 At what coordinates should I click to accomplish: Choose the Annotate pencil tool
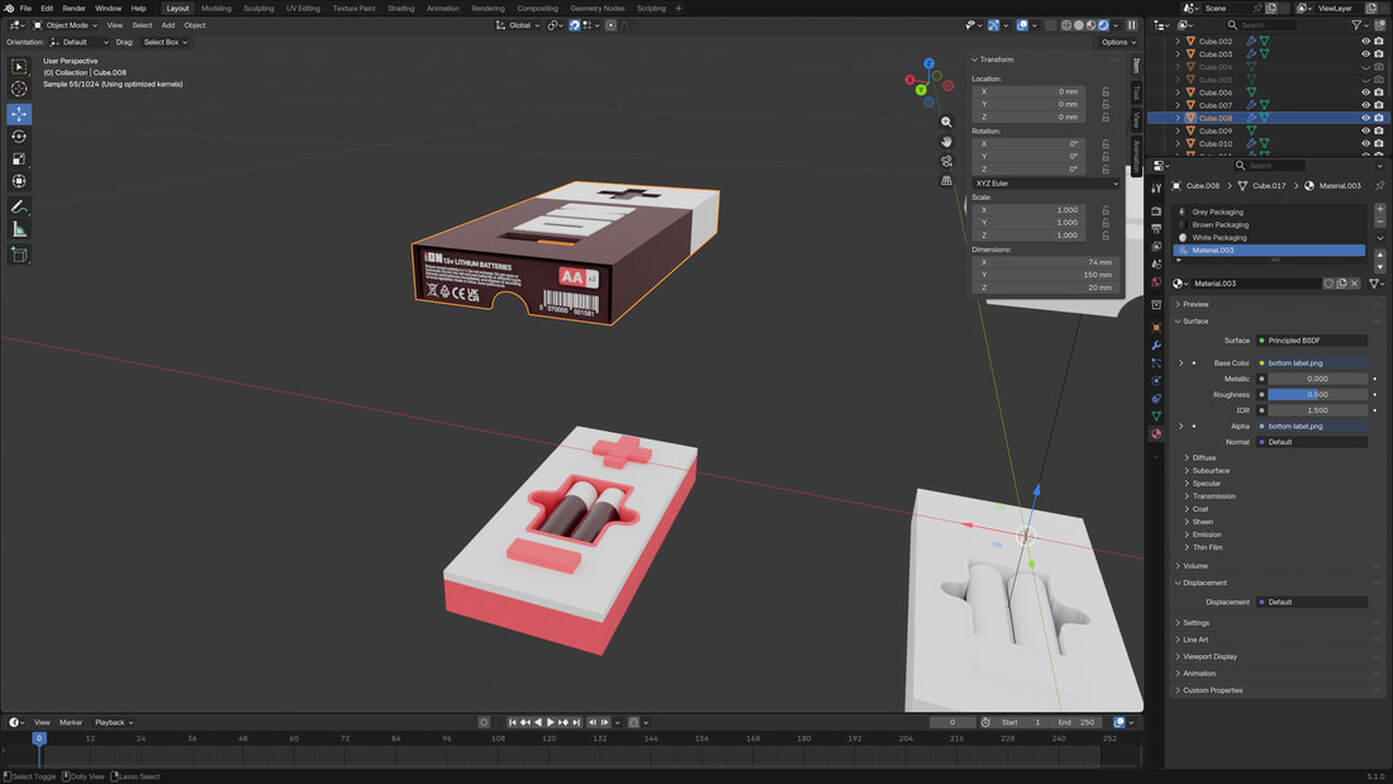(x=19, y=207)
